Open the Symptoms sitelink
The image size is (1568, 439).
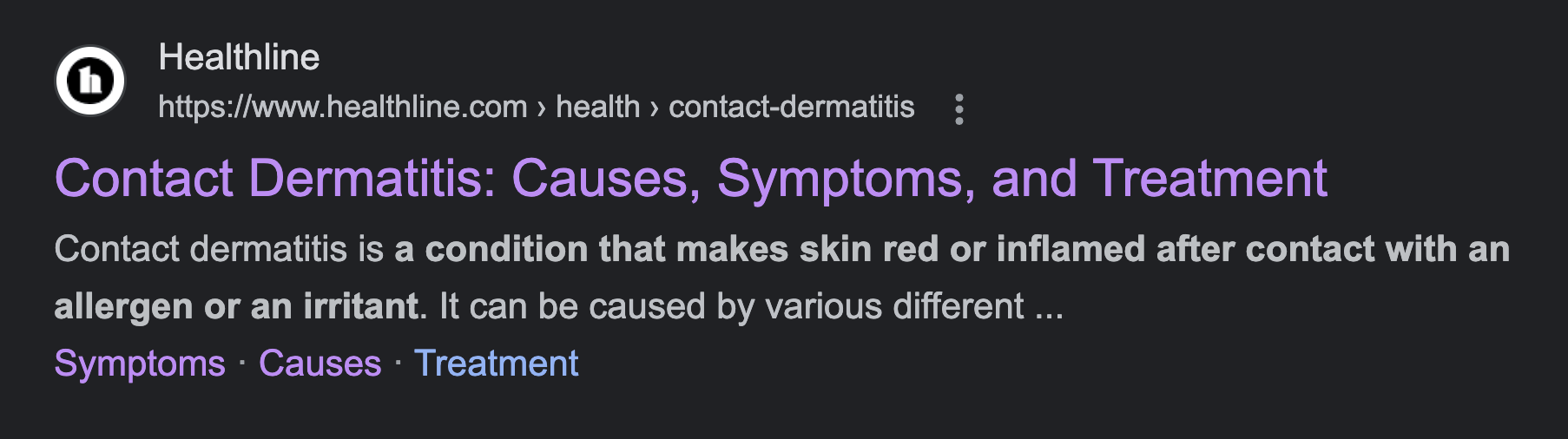140,364
